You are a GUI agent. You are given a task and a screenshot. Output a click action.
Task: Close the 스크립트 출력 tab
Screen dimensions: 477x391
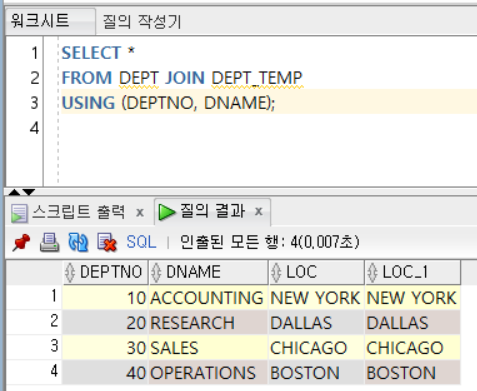point(140,212)
